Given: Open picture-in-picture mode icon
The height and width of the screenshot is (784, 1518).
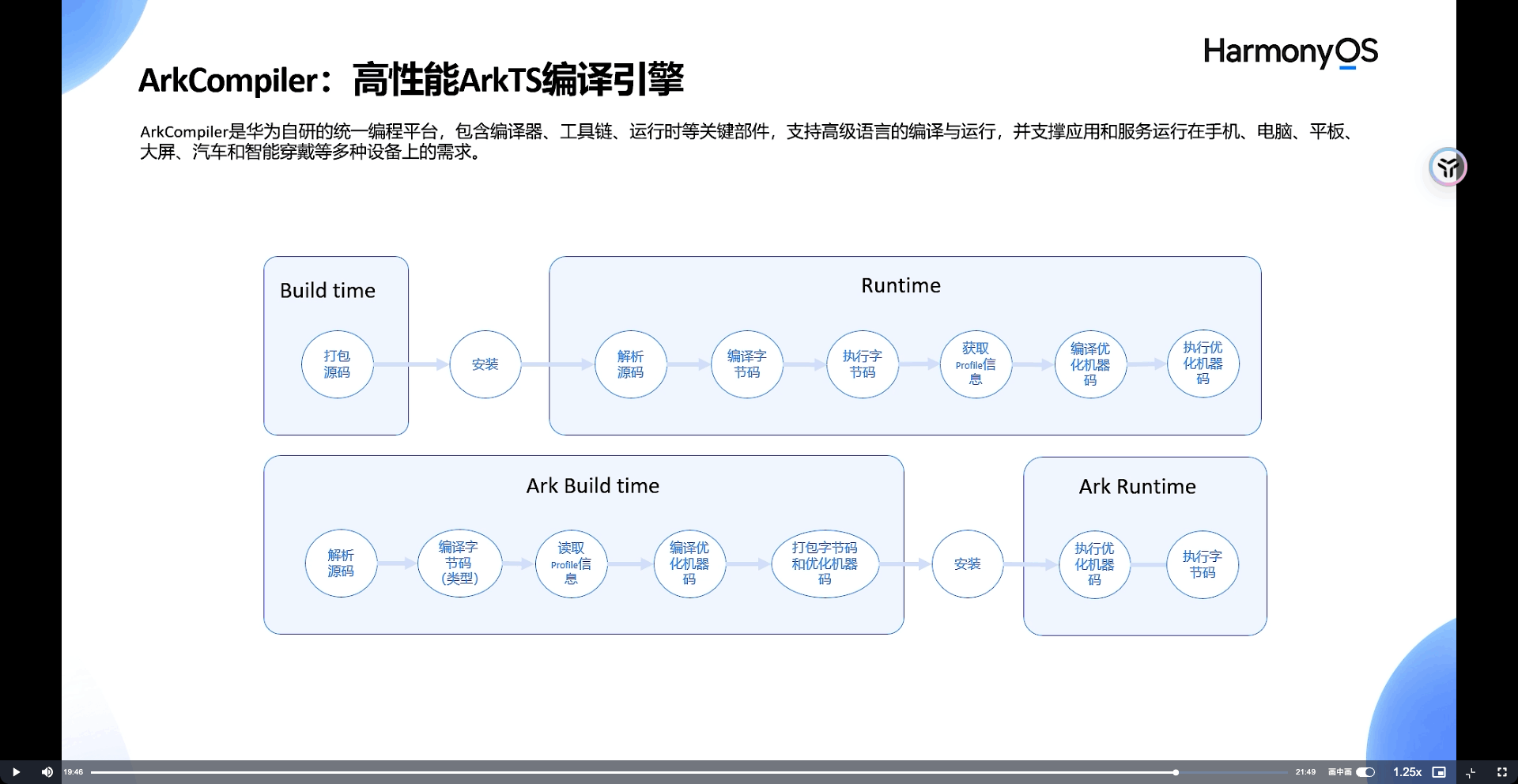Looking at the screenshot, I should 1440,772.
